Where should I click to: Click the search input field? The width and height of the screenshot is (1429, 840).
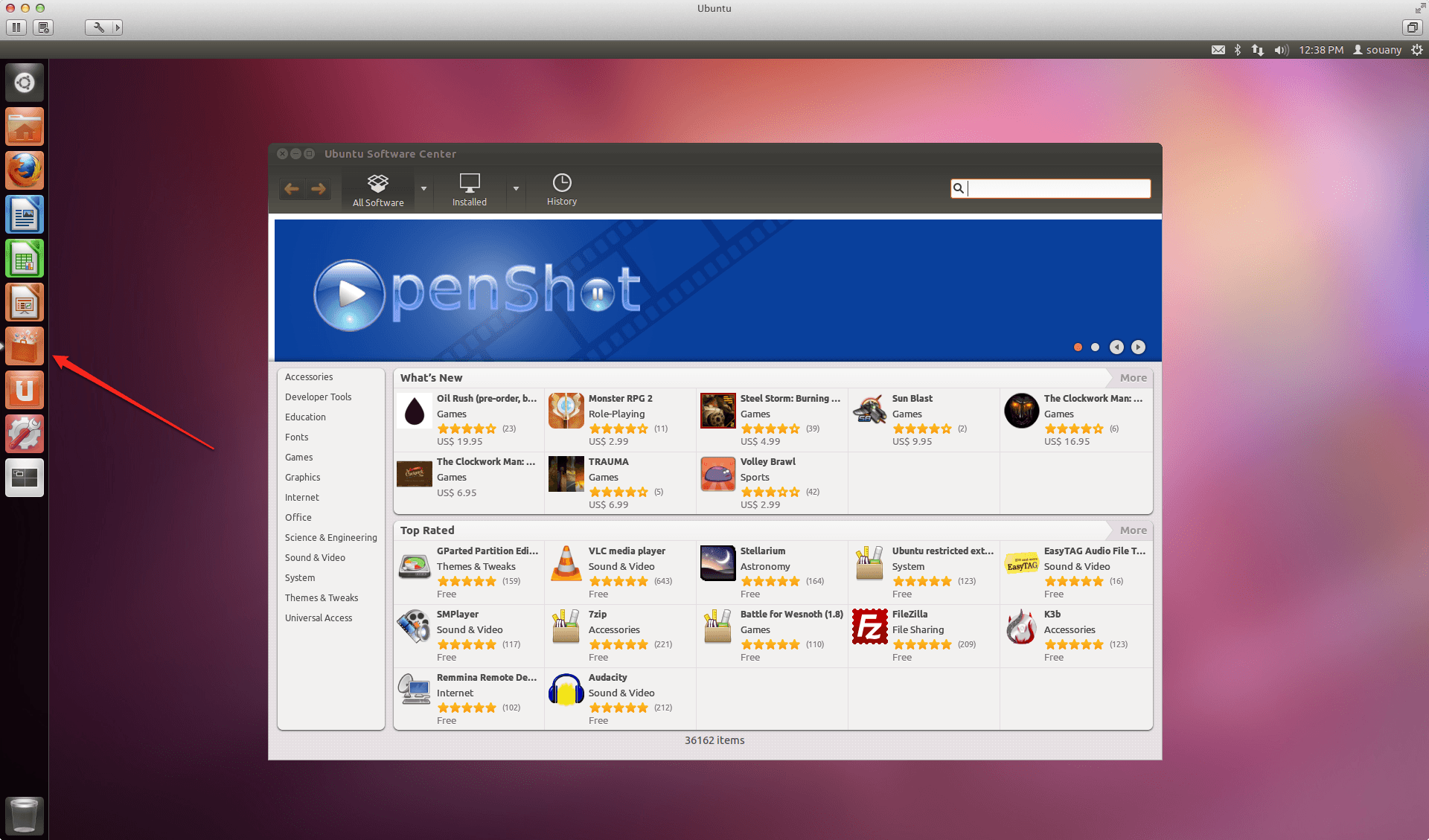(1050, 188)
